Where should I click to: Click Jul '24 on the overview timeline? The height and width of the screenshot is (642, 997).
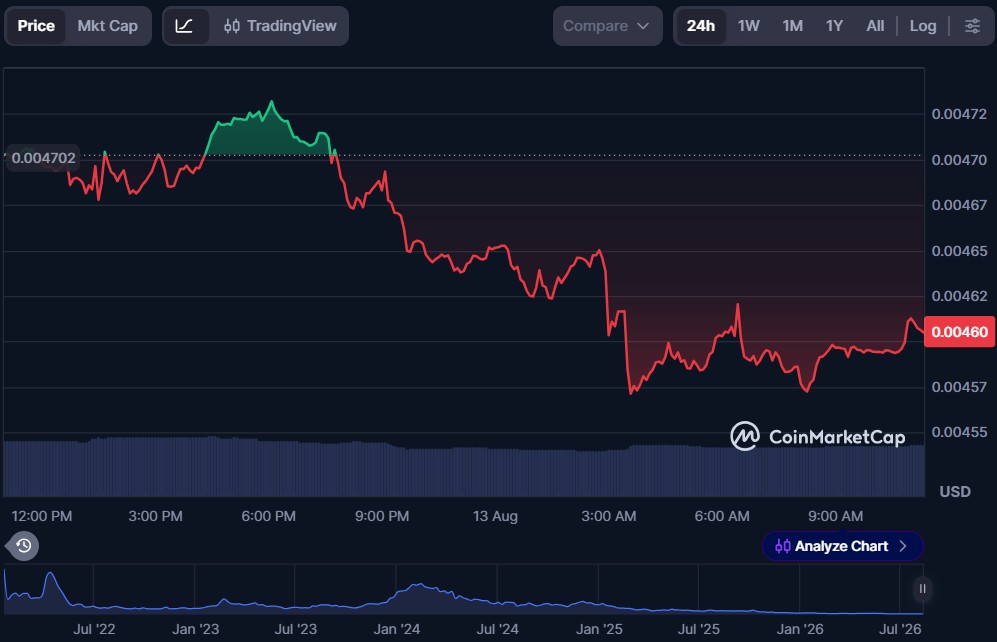pos(497,629)
